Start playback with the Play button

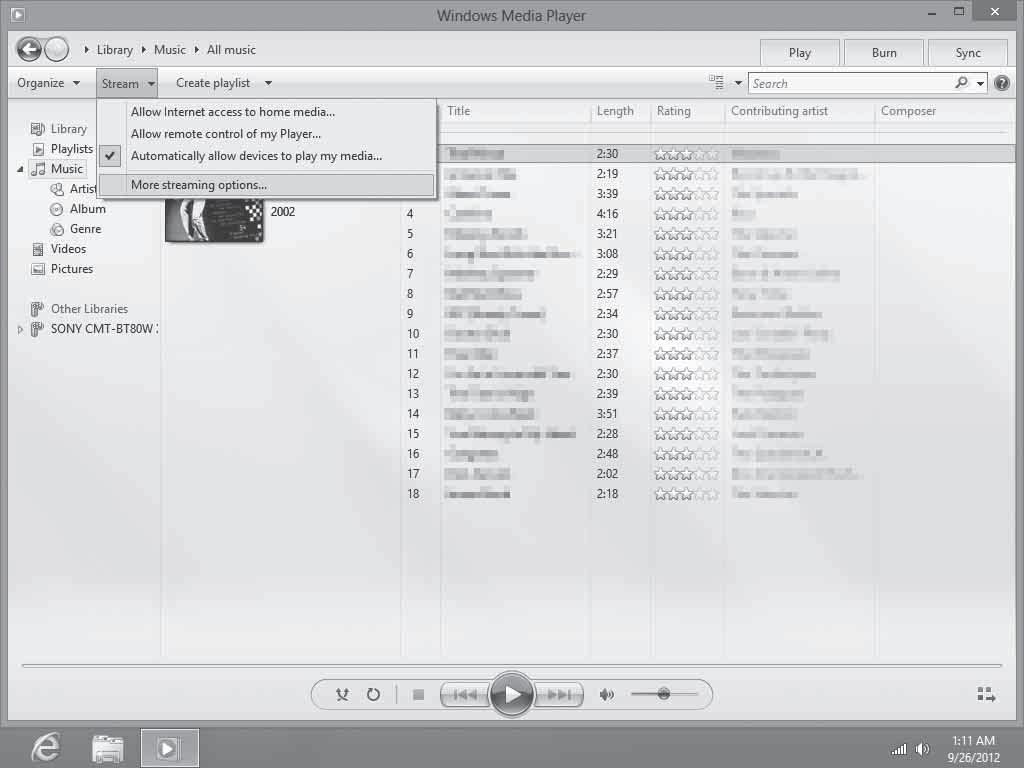tap(511, 694)
